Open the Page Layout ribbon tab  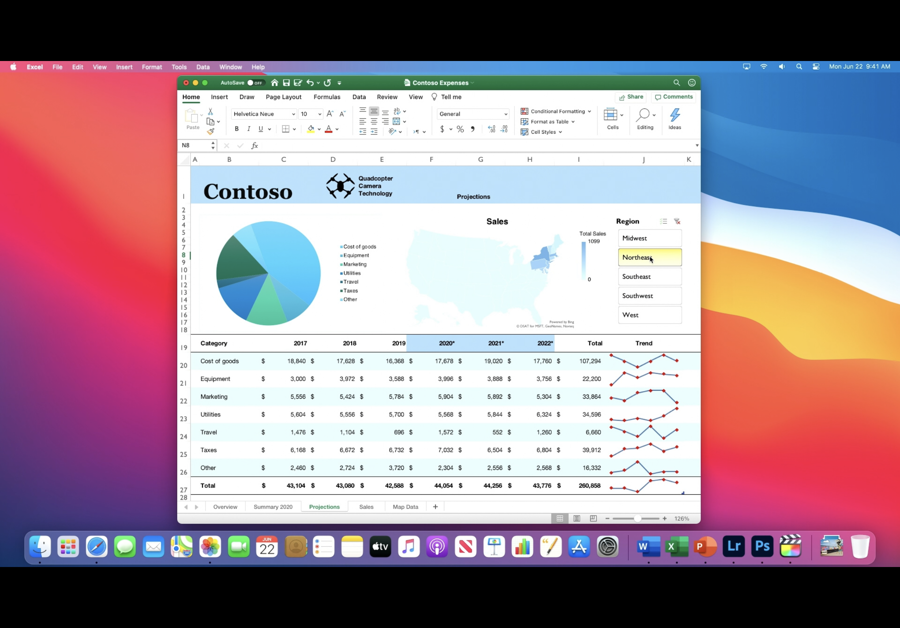tap(284, 97)
